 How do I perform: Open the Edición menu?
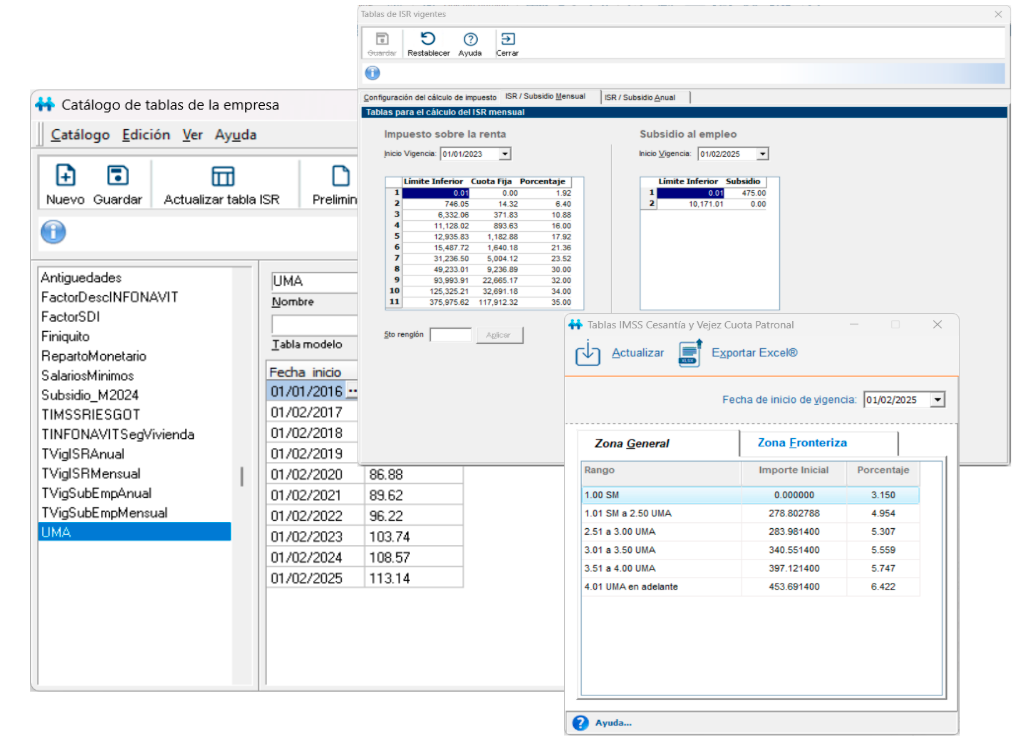pos(146,135)
